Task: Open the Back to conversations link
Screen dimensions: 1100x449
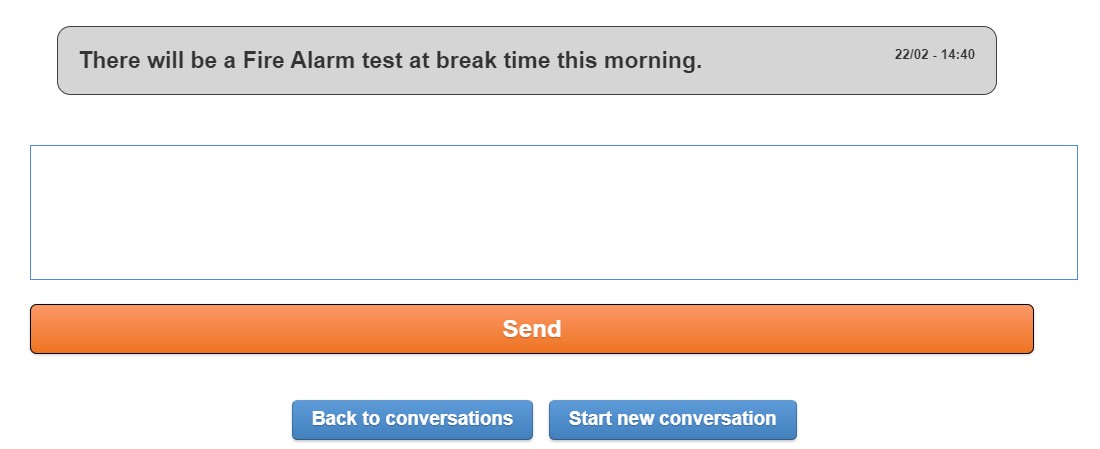Action: 412,419
